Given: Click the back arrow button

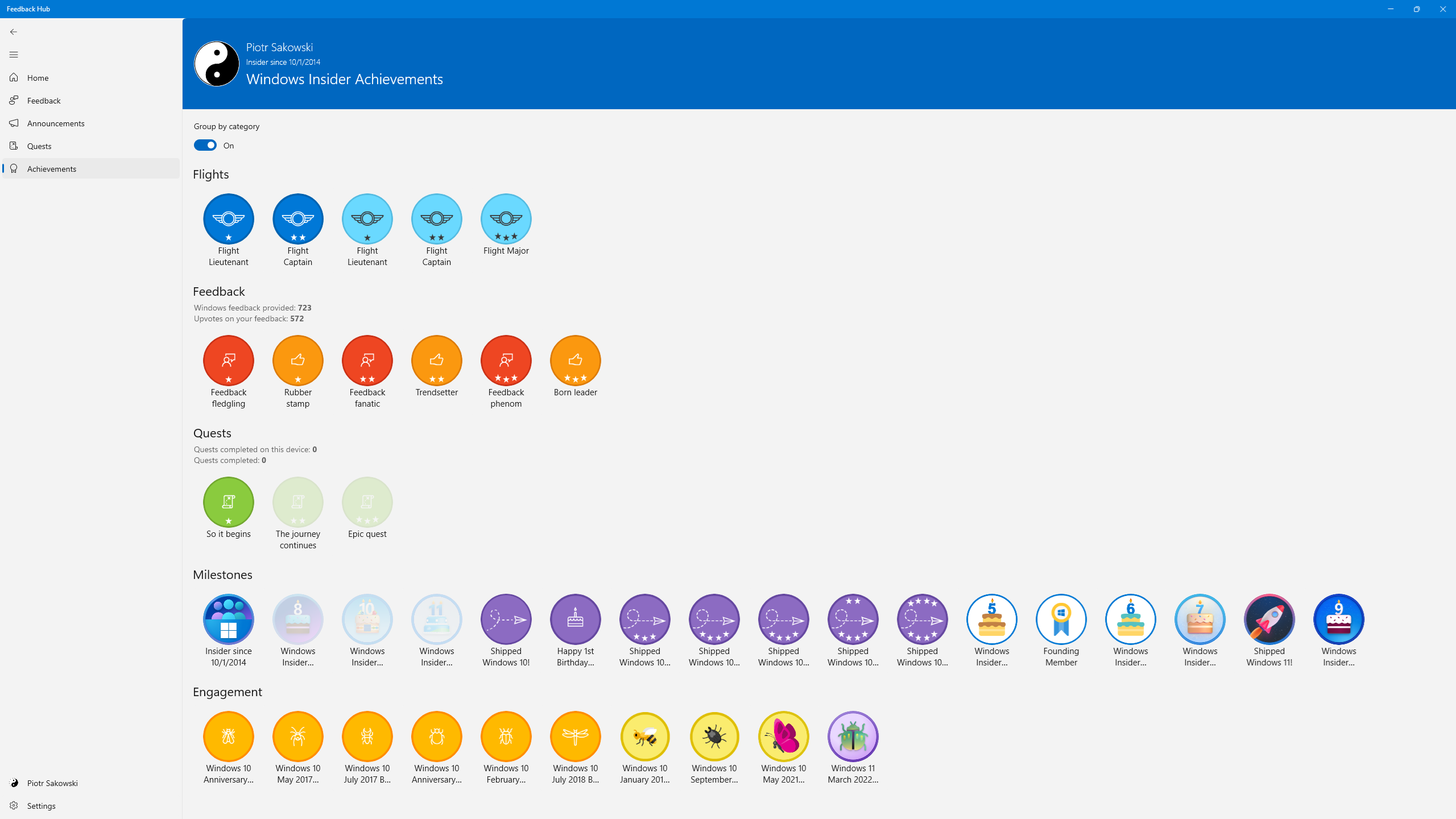Looking at the screenshot, I should tap(14, 32).
